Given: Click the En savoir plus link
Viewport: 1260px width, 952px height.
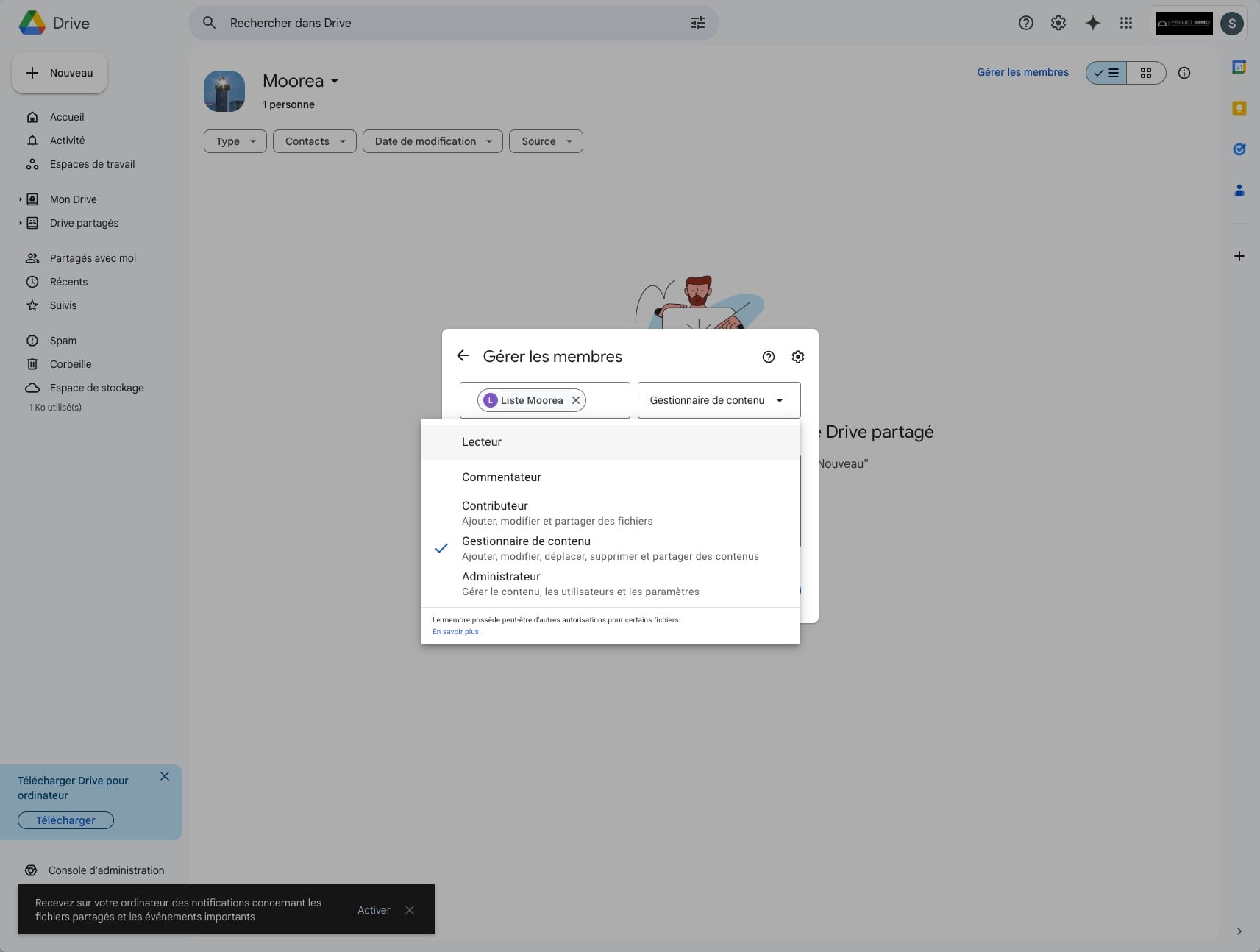Looking at the screenshot, I should click(x=455, y=632).
